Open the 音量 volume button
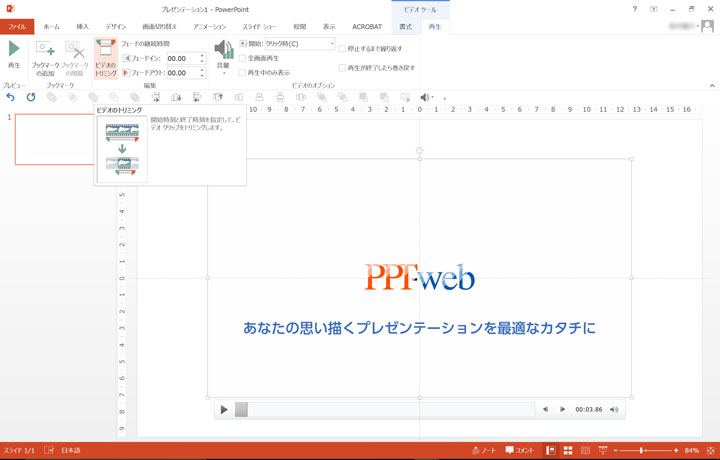 click(224, 58)
